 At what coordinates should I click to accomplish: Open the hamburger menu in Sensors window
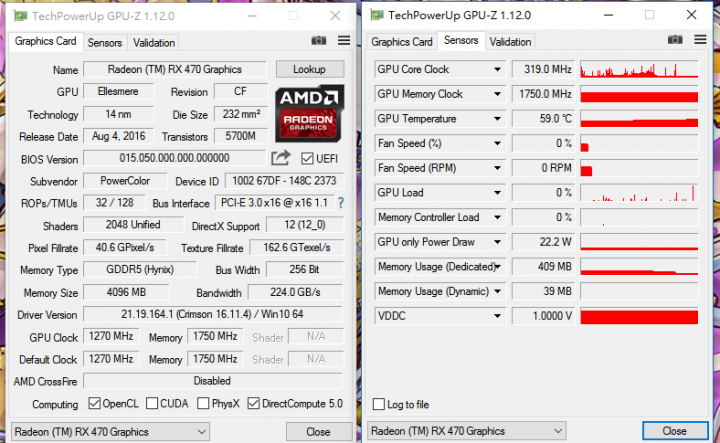700,39
